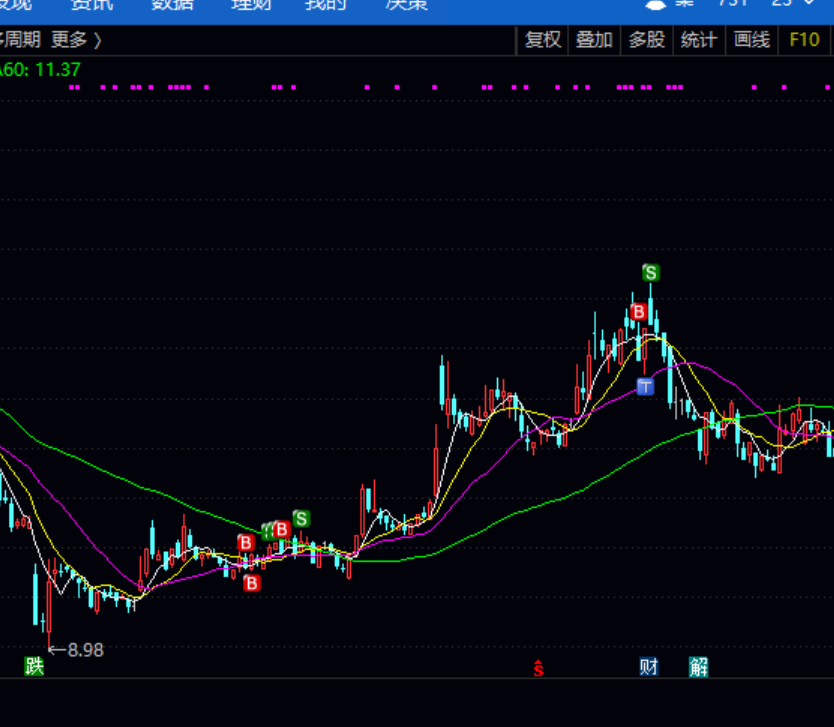
Task: Click the green S marker beside the B cluster
Action: click(x=301, y=518)
